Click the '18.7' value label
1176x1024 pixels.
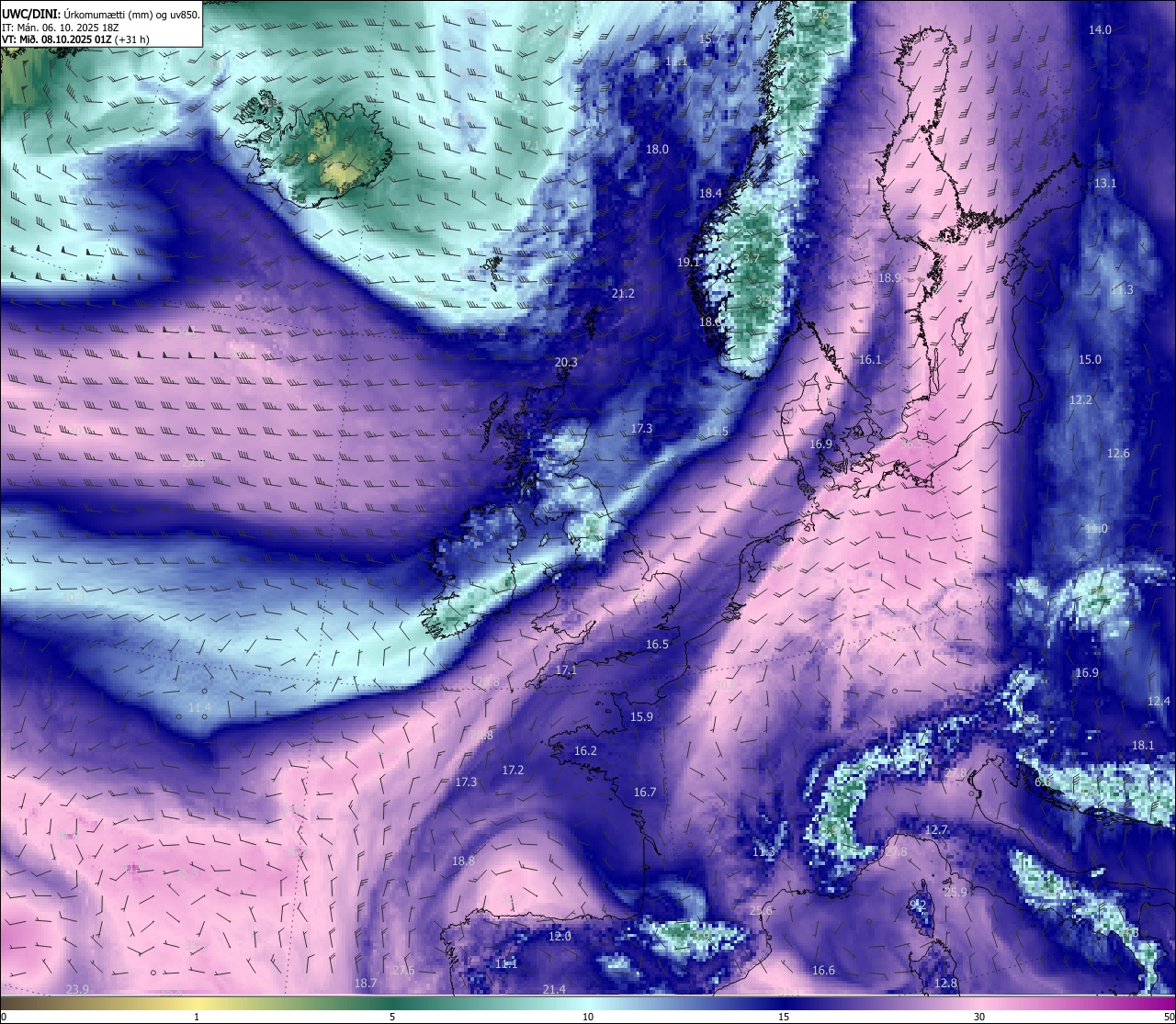click(366, 984)
